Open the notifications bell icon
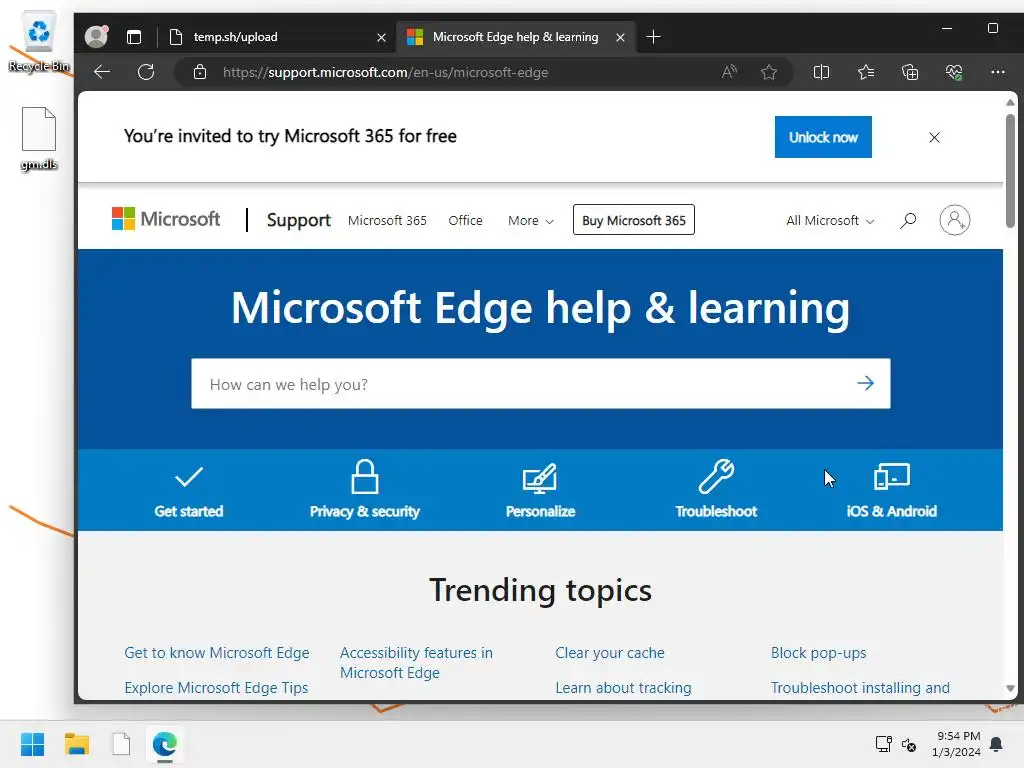This screenshot has width=1024, height=768. pos(996,744)
